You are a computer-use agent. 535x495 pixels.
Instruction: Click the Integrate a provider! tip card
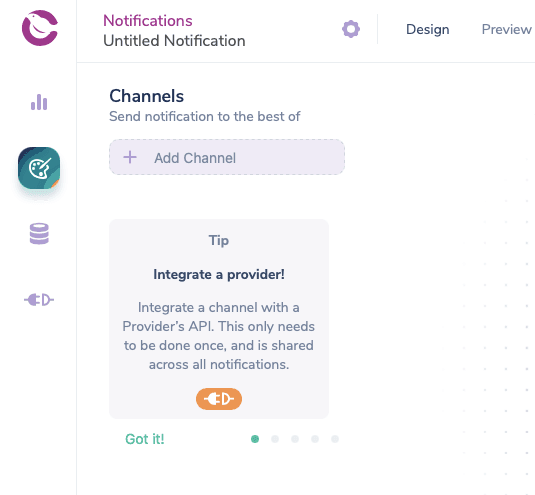219,319
